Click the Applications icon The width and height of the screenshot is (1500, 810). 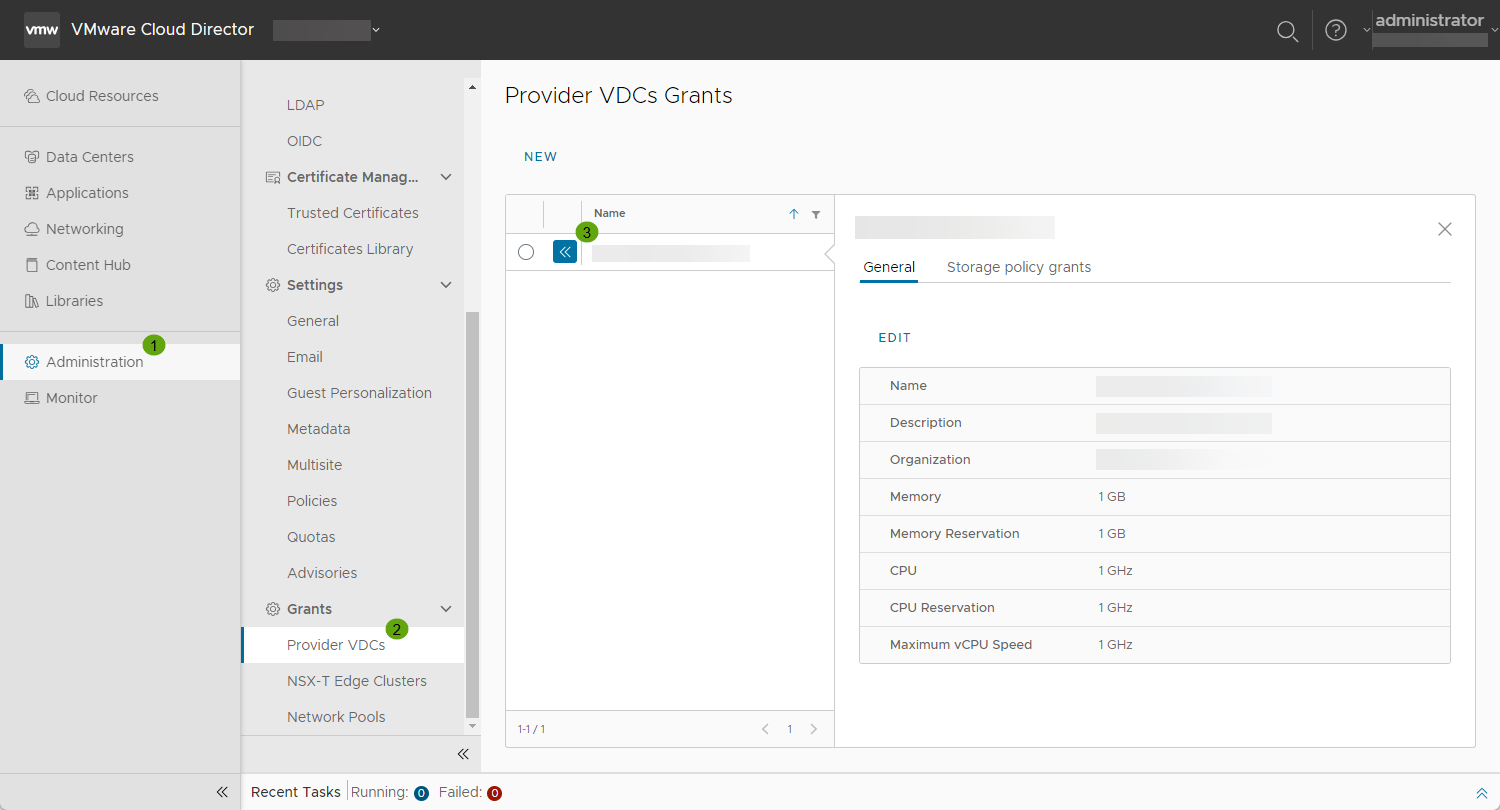[32, 193]
